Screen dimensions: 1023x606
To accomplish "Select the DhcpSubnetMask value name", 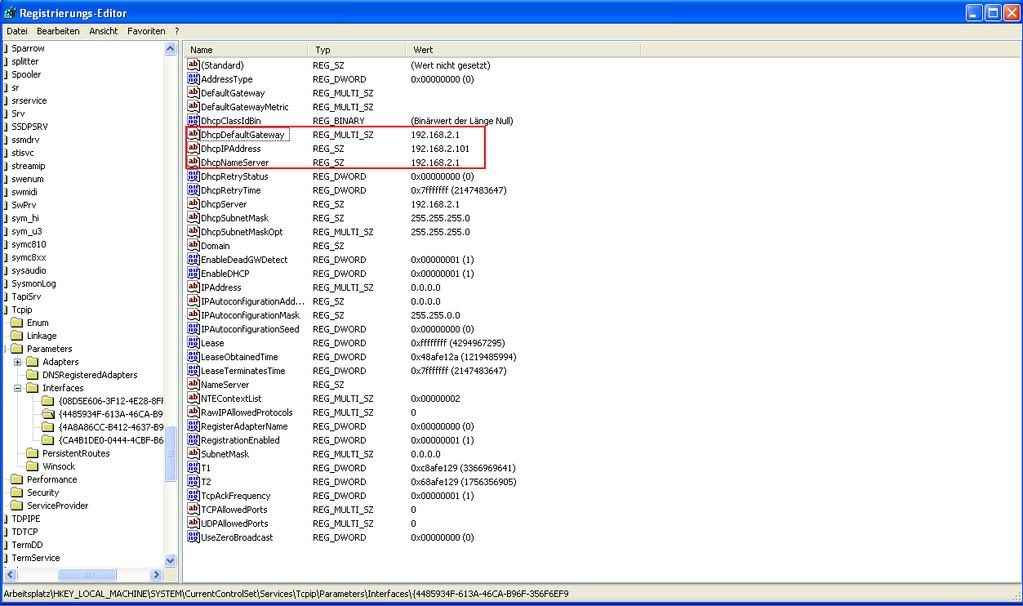I will 234,218.
